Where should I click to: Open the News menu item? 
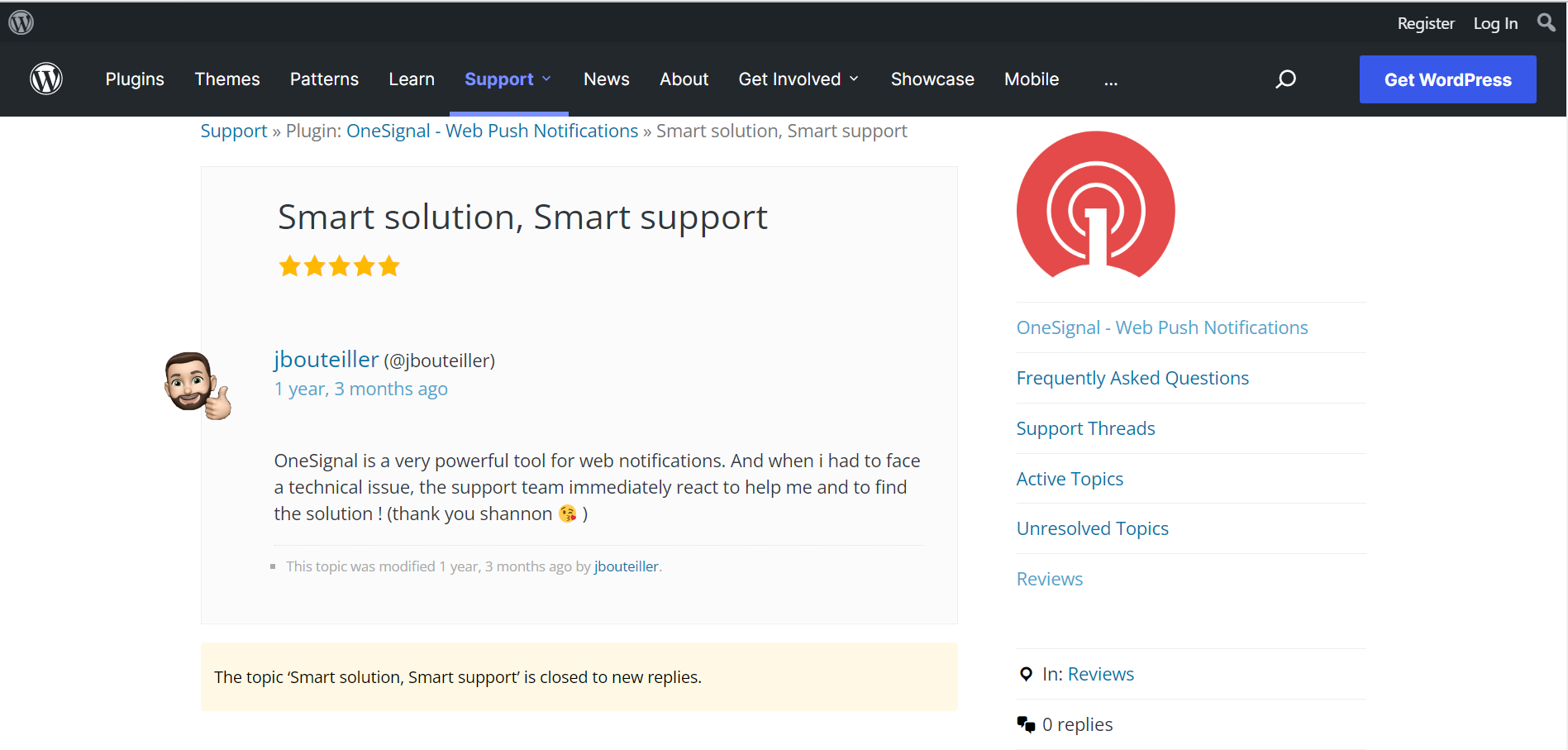coord(607,79)
